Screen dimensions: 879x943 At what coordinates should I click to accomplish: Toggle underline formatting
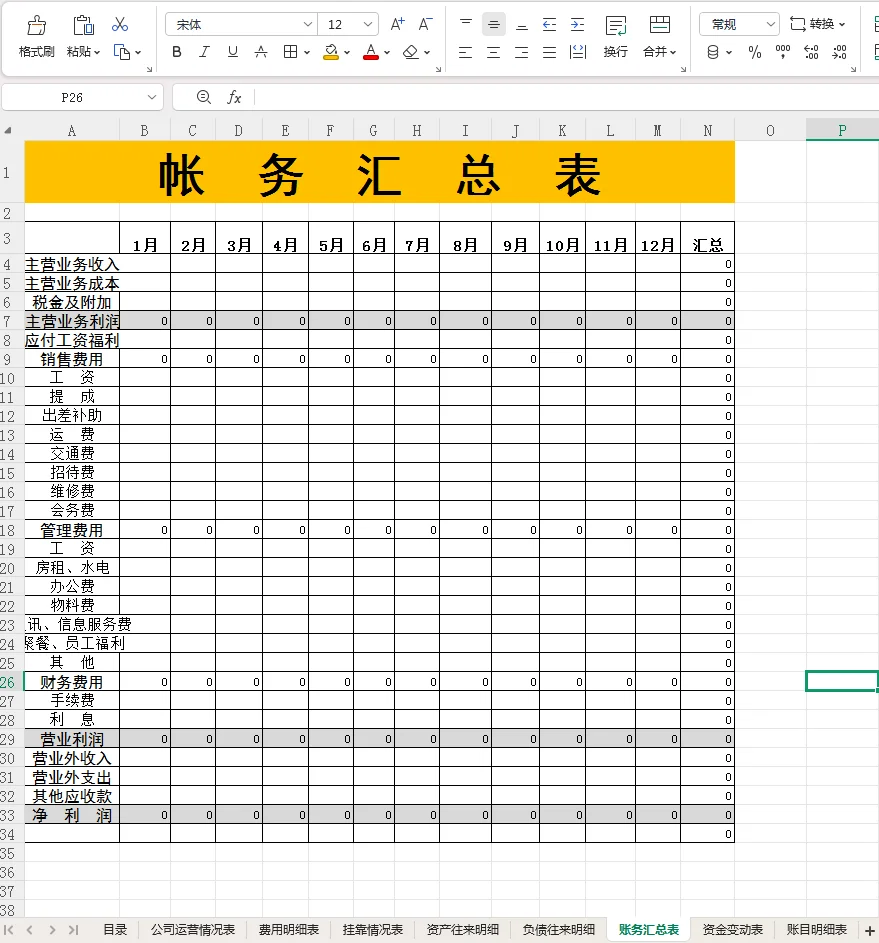(233, 52)
